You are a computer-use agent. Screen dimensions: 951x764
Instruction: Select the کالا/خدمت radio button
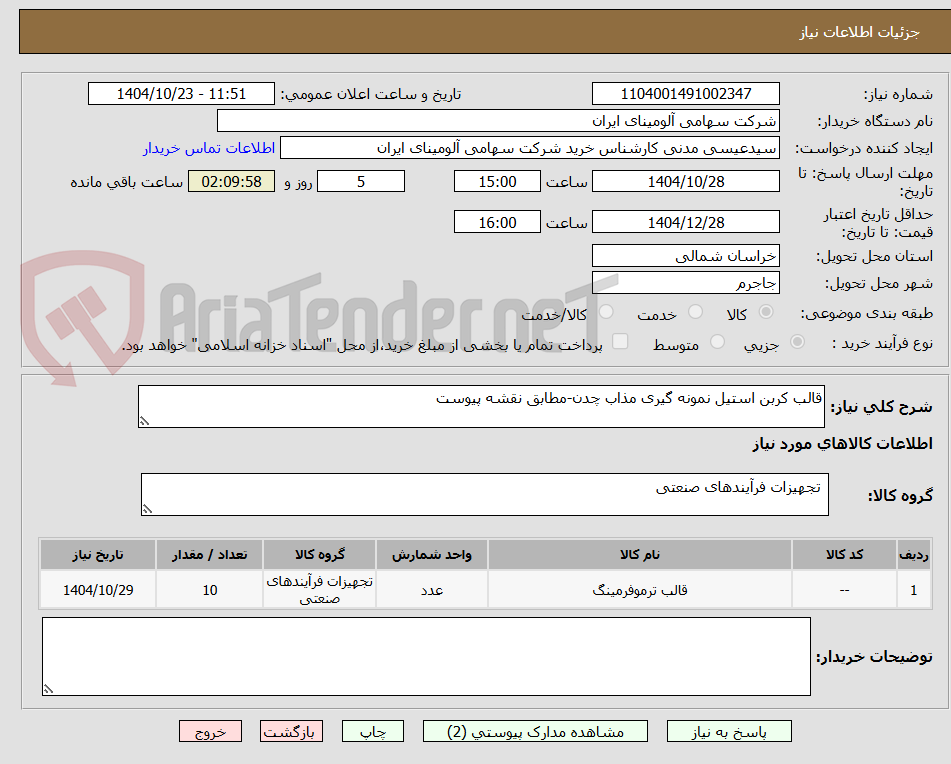click(x=606, y=312)
